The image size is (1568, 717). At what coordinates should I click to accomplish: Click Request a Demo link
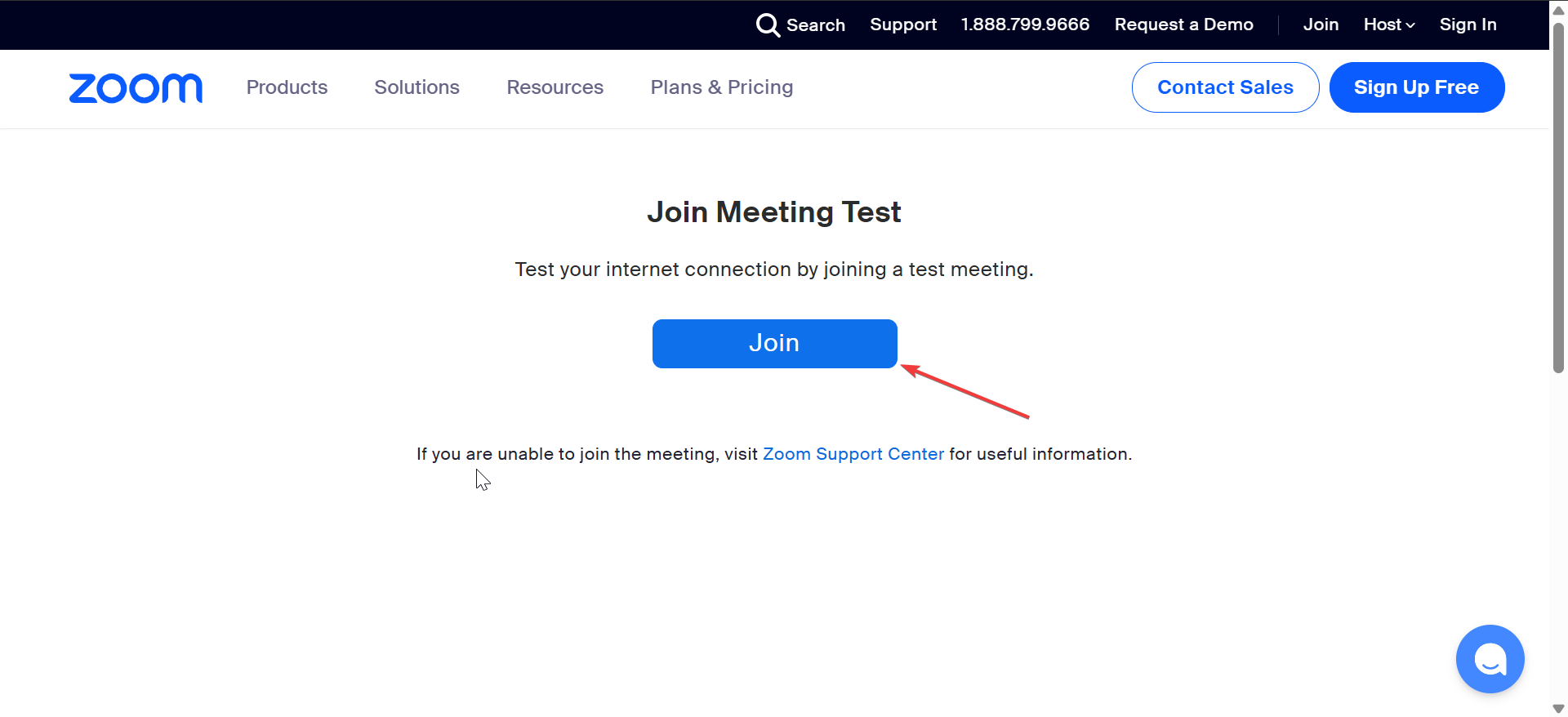(1183, 24)
